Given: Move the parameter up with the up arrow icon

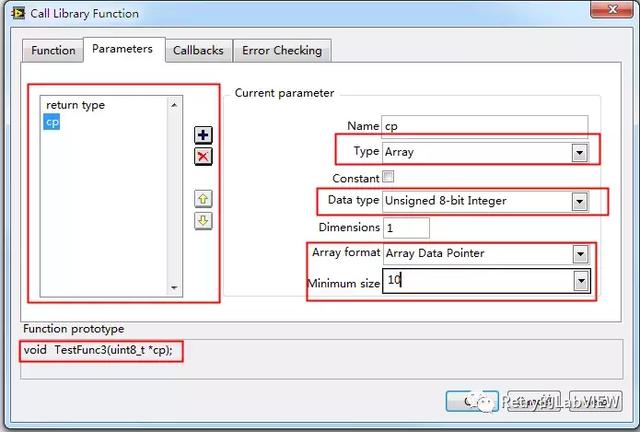Looking at the screenshot, I should coord(203,199).
